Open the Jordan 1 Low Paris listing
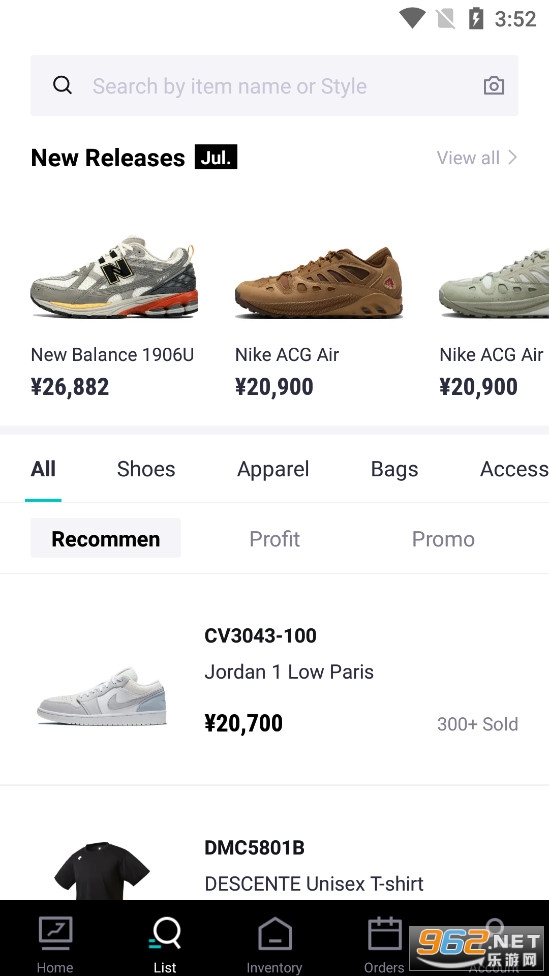This screenshot has height=976, width=549. (274, 679)
